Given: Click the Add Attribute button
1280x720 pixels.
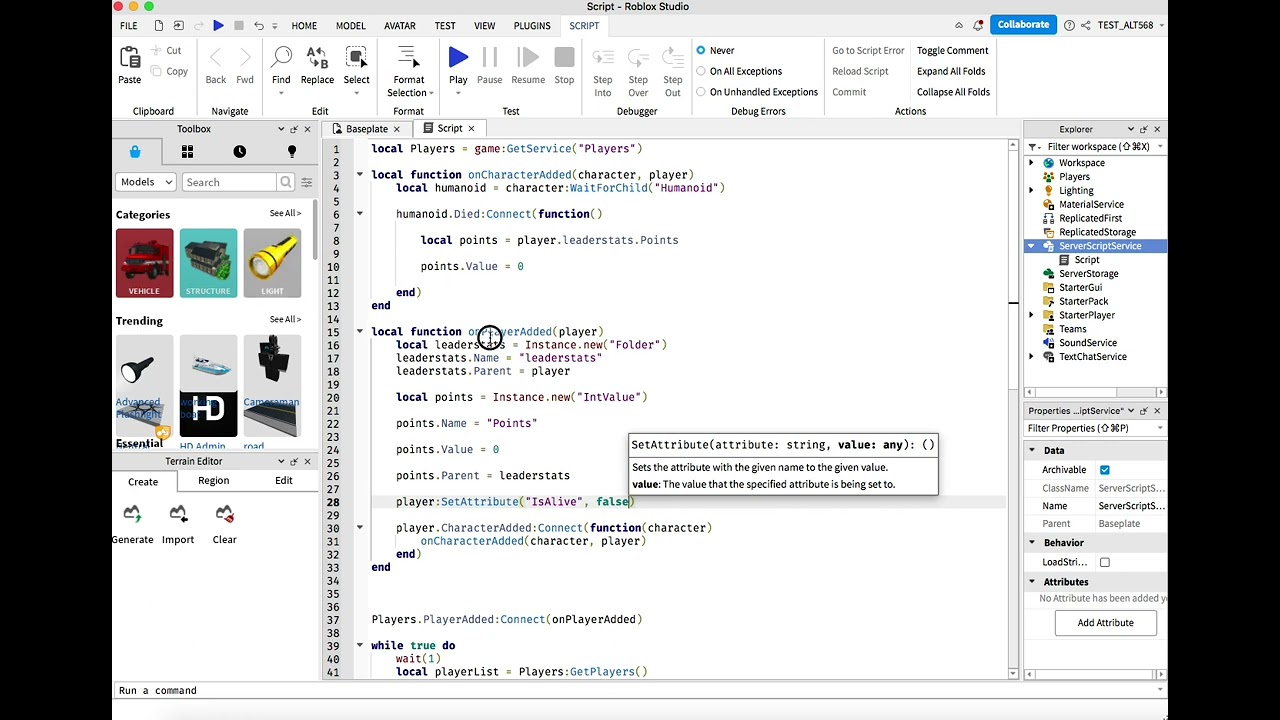Looking at the screenshot, I should (1105, 623).
